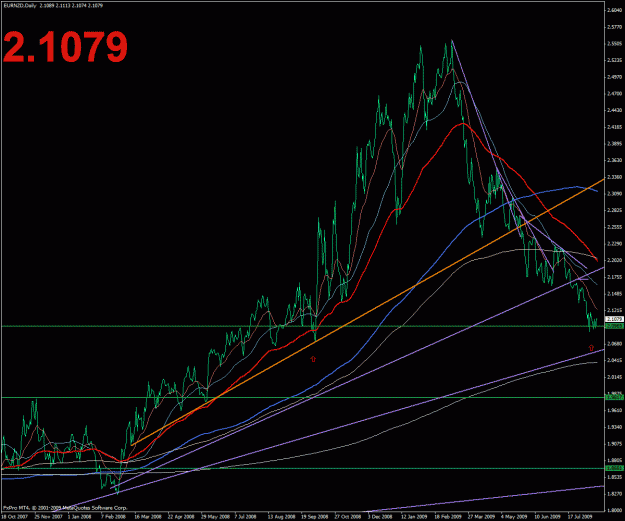The width and height of the screenshot is (625, 521).
Task: Select the 1 Jan 2008 date label
Action: click(79, 517)
